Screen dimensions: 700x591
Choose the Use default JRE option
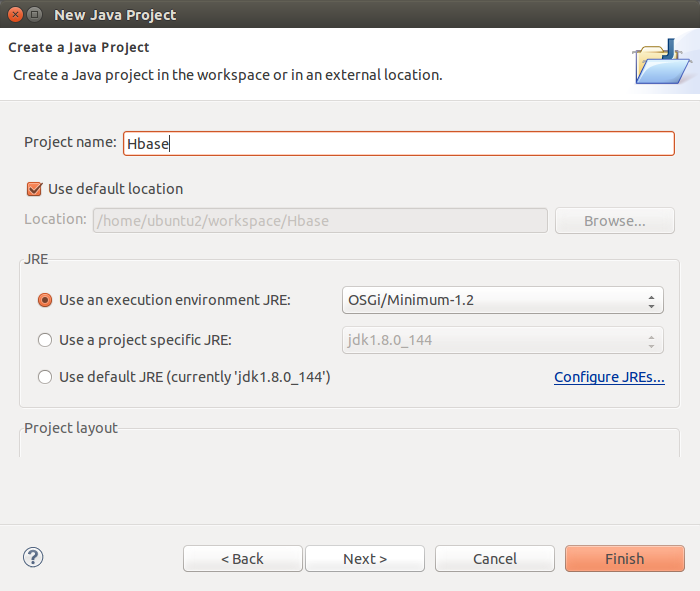(45, 377)
